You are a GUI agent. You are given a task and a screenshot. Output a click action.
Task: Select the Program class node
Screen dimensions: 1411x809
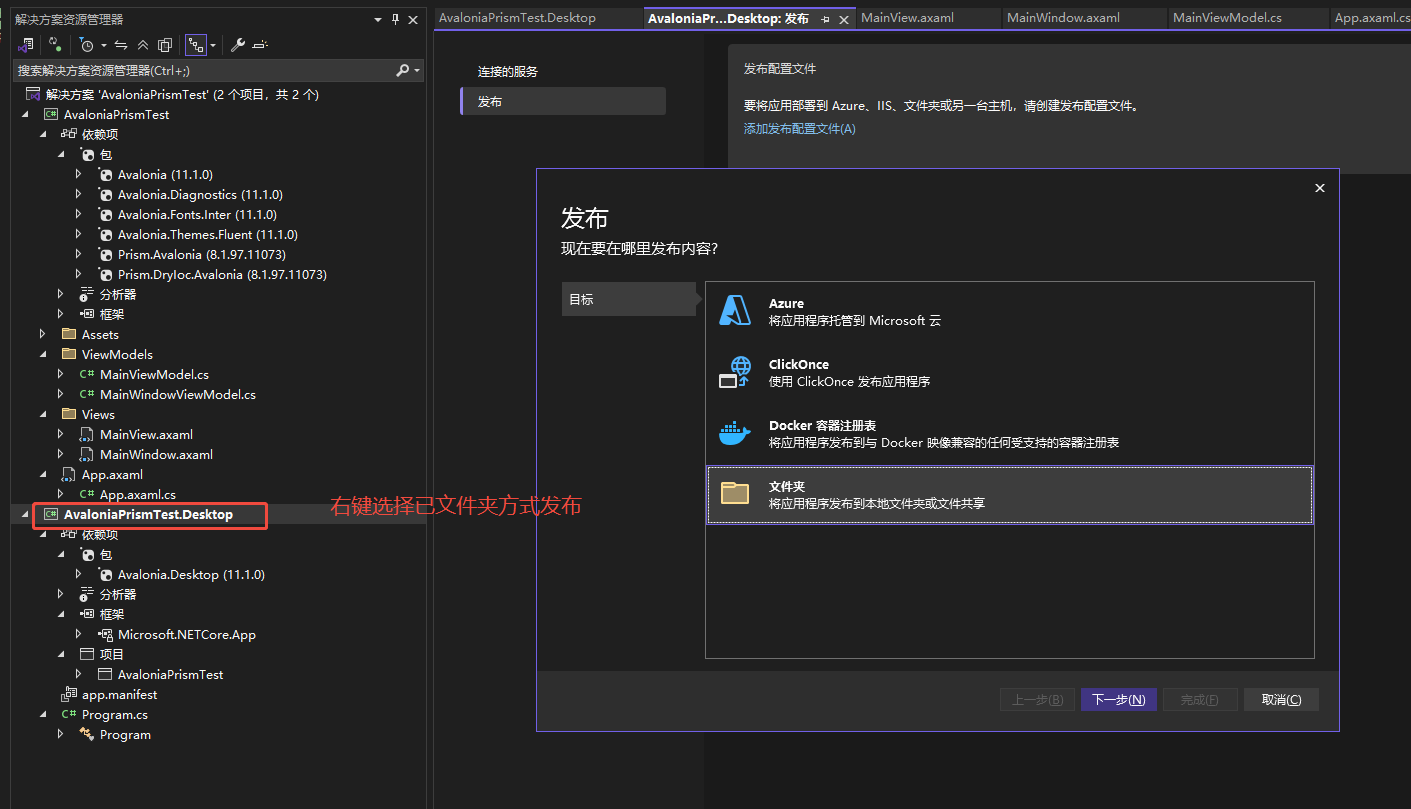[x=125, y=734]
